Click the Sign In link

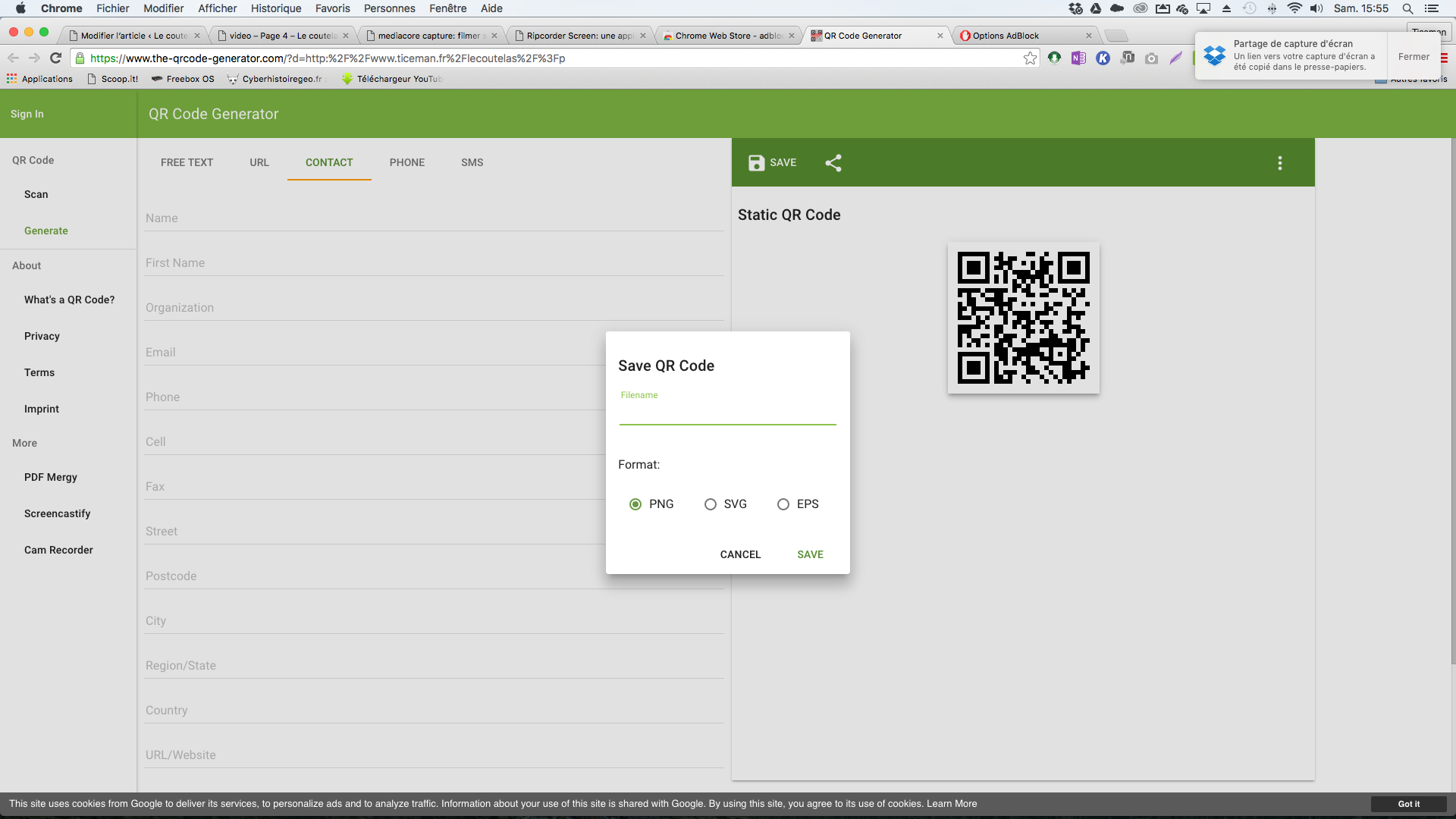(x=27, y=114)
